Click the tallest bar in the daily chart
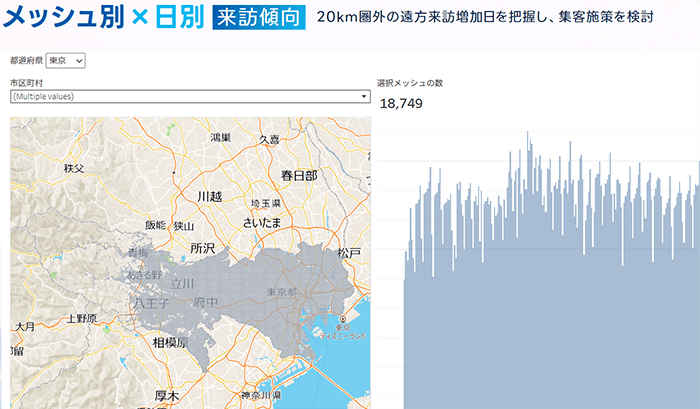The image size is (700, 409). tap(527, 270)
